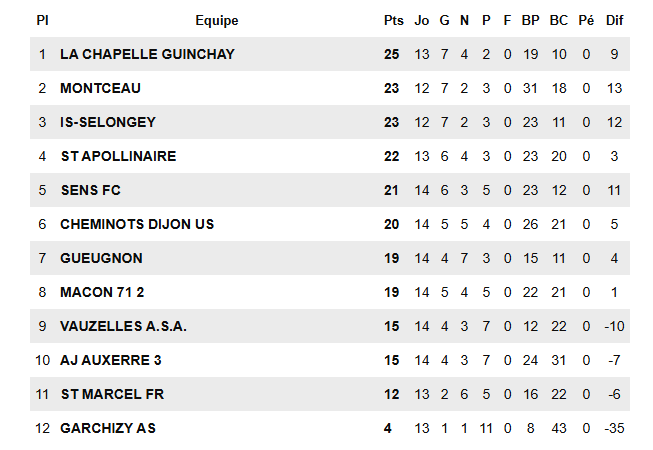This screenshot has height=450, width=653.
Task: Select CHEMINOTS DIJON US team
Action: pyautogui.click(x=137, y=224)
